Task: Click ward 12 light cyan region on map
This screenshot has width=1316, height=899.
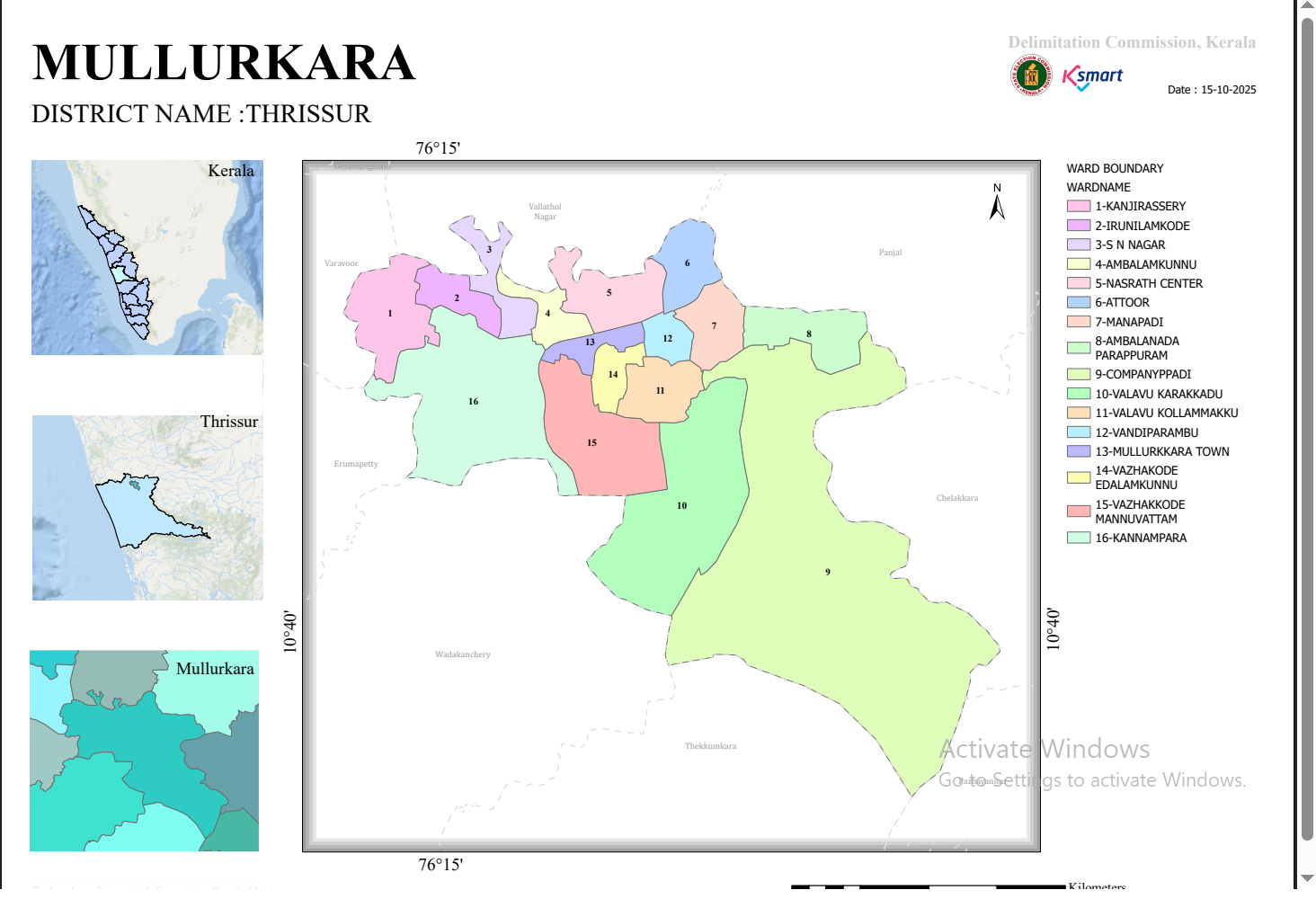Action: click(x=668, y=338)
